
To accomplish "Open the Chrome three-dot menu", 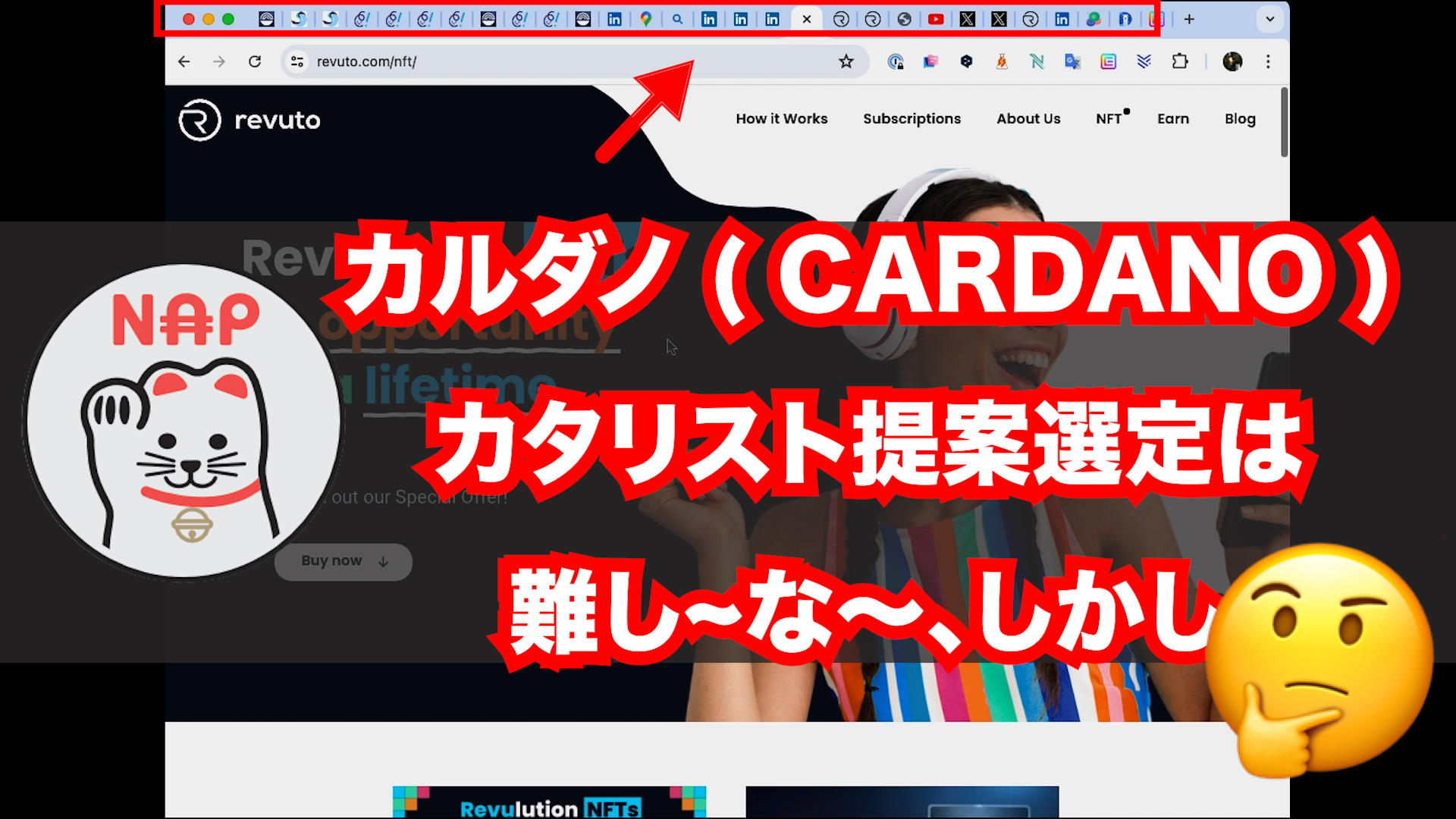I will click(x=1268, y=61).
